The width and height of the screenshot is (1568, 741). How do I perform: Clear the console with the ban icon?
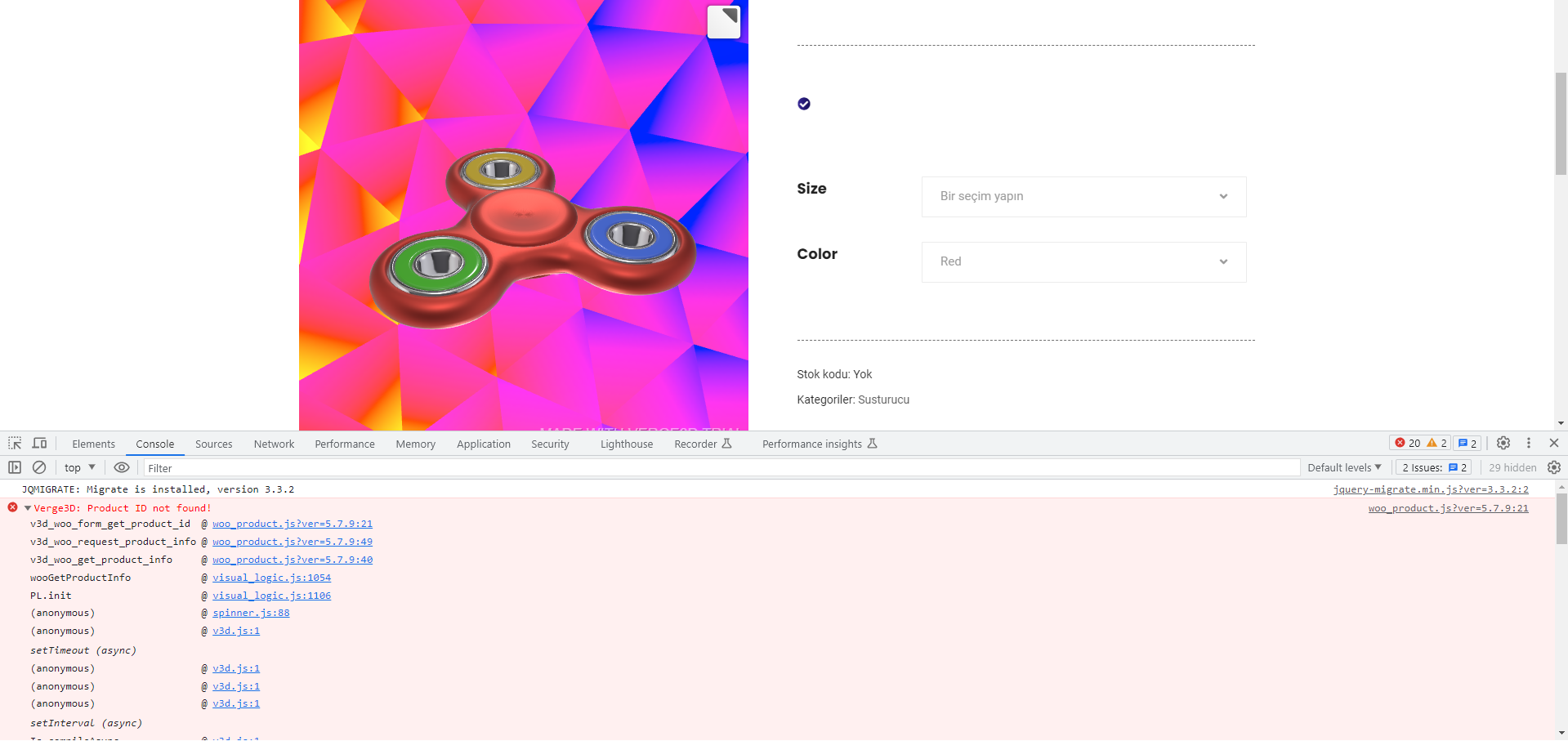[x=39, y=467]
